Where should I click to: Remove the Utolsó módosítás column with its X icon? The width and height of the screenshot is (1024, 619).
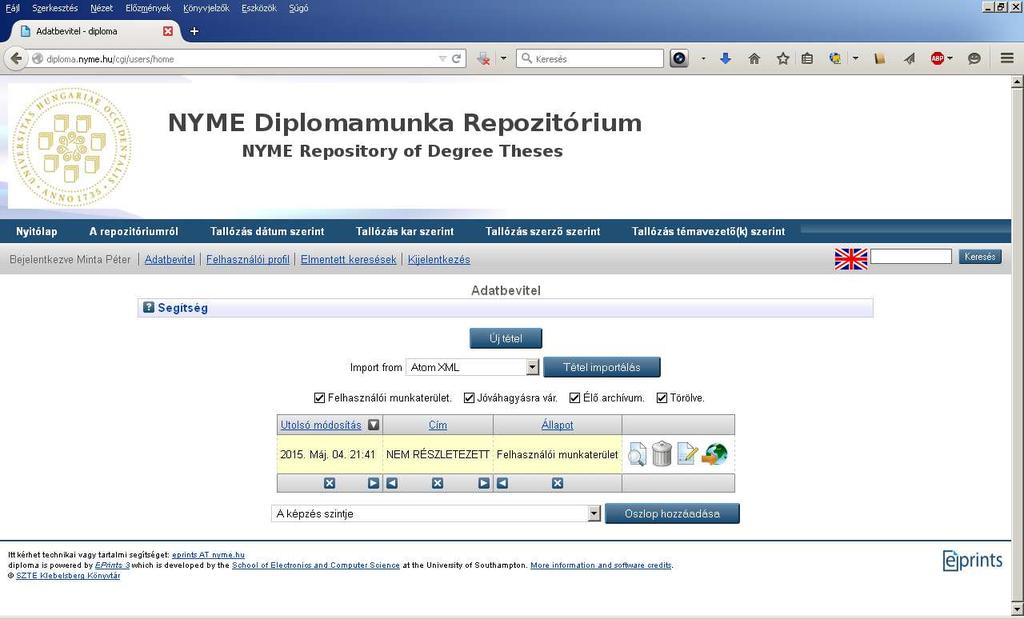(329, 483)
